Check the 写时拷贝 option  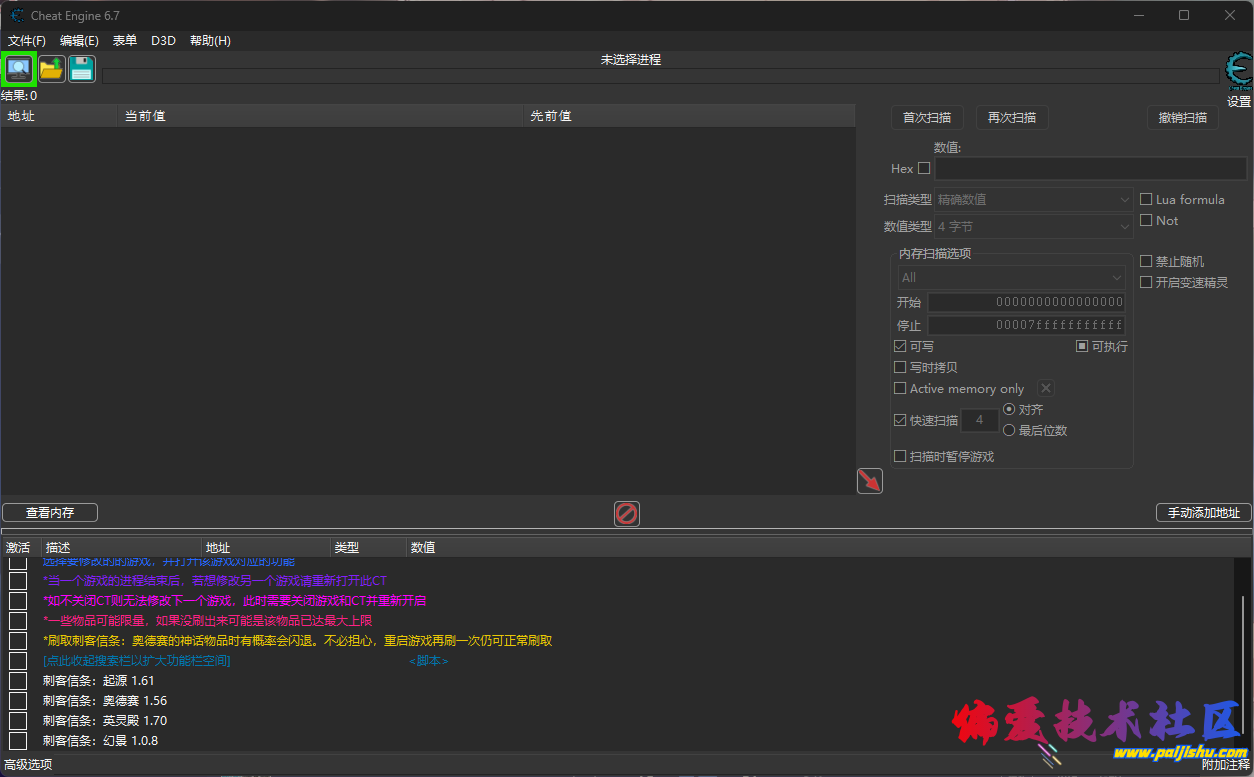click(x=900, y=367)
